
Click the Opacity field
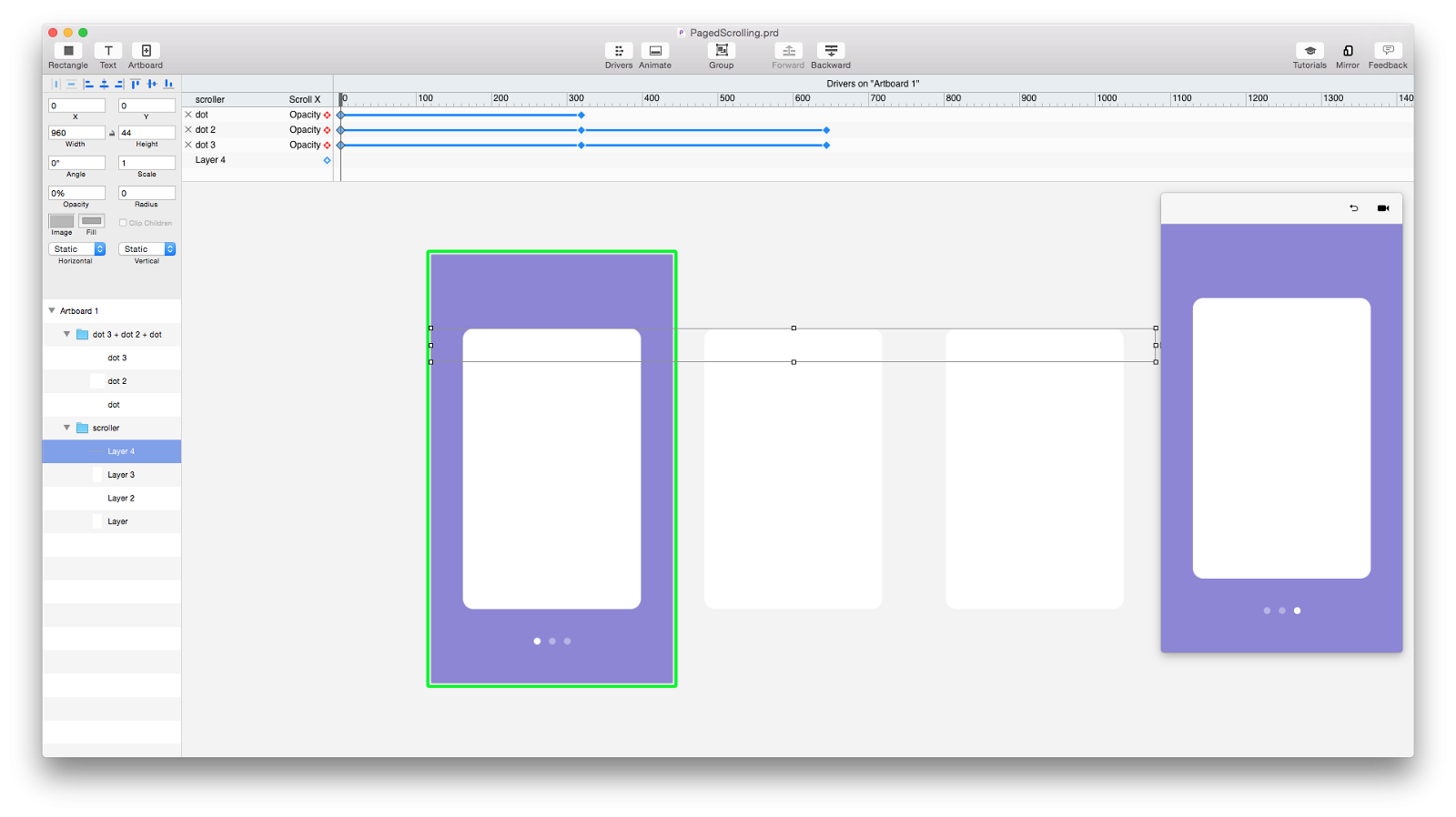pyautogui.click(x=76, y=193)
